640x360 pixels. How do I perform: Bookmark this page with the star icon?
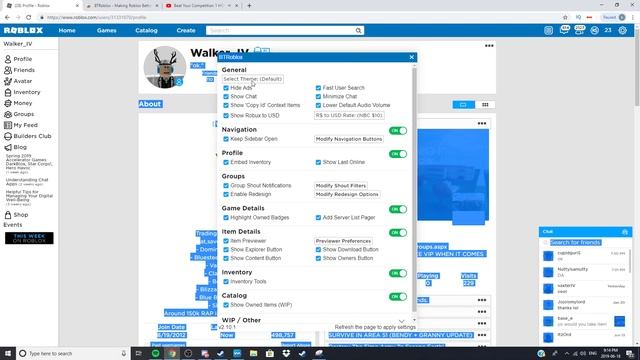click(565, 18)
